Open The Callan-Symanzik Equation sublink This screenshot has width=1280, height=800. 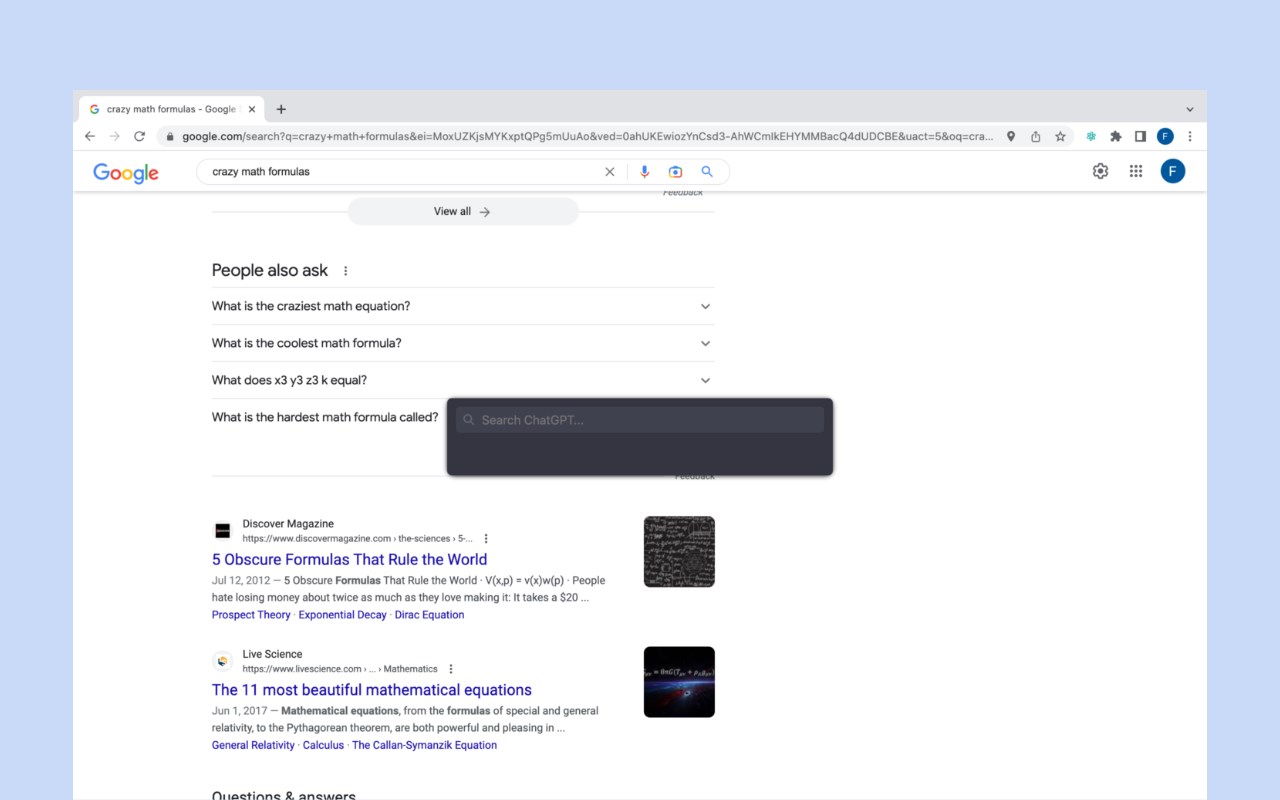[424, 745]
